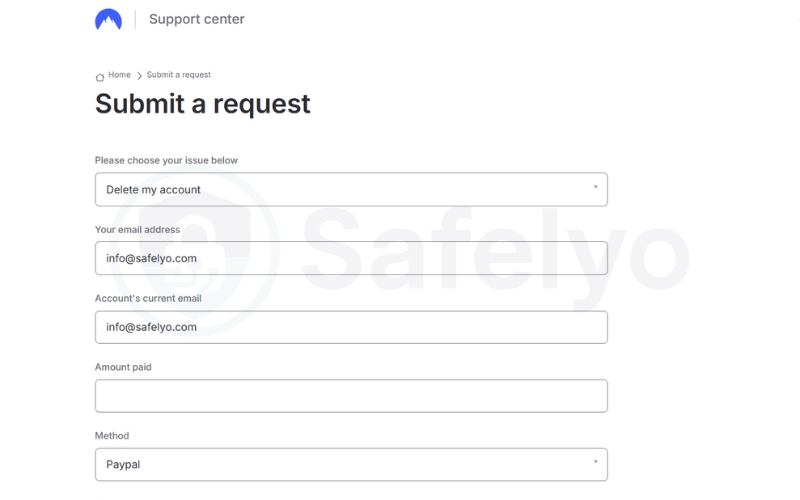This screenshot has width=800, height=500.
Task: Click the arrow on the Paypal dropdown
Action: point(595,462)
